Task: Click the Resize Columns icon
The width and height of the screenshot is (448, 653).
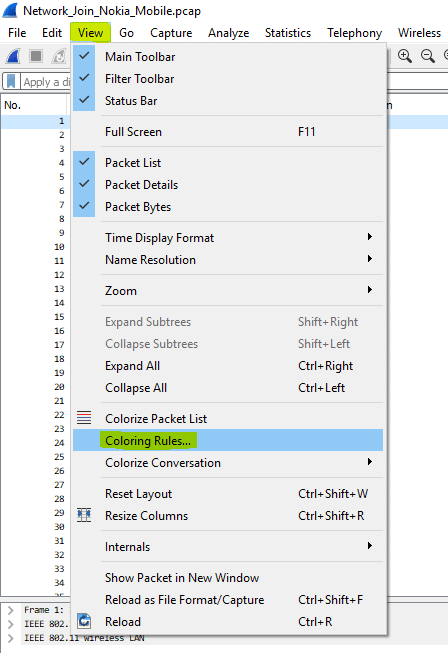Action: pyautogui.click(x=84, y=516)
